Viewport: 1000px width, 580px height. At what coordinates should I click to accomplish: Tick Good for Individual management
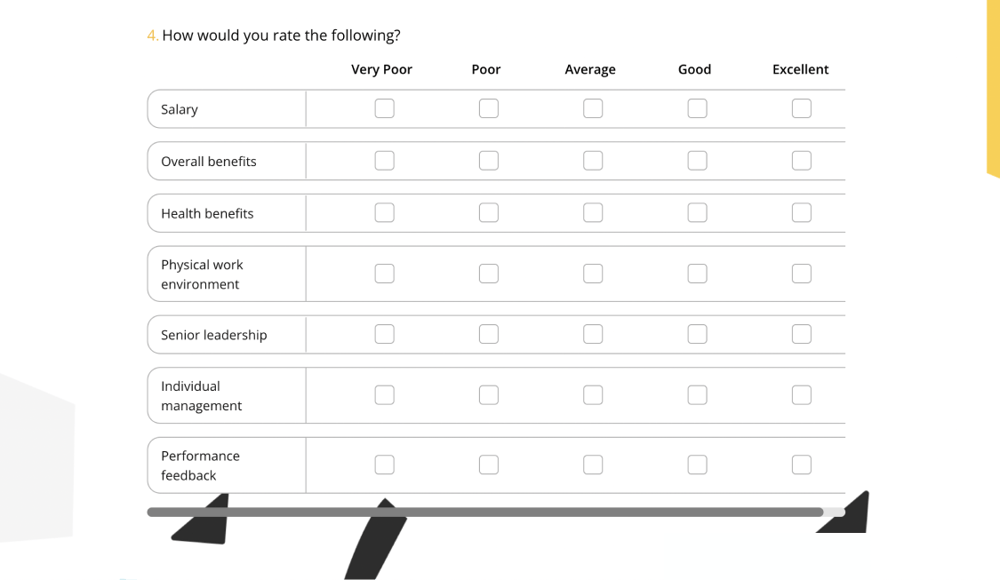click(x=697, y=395)
